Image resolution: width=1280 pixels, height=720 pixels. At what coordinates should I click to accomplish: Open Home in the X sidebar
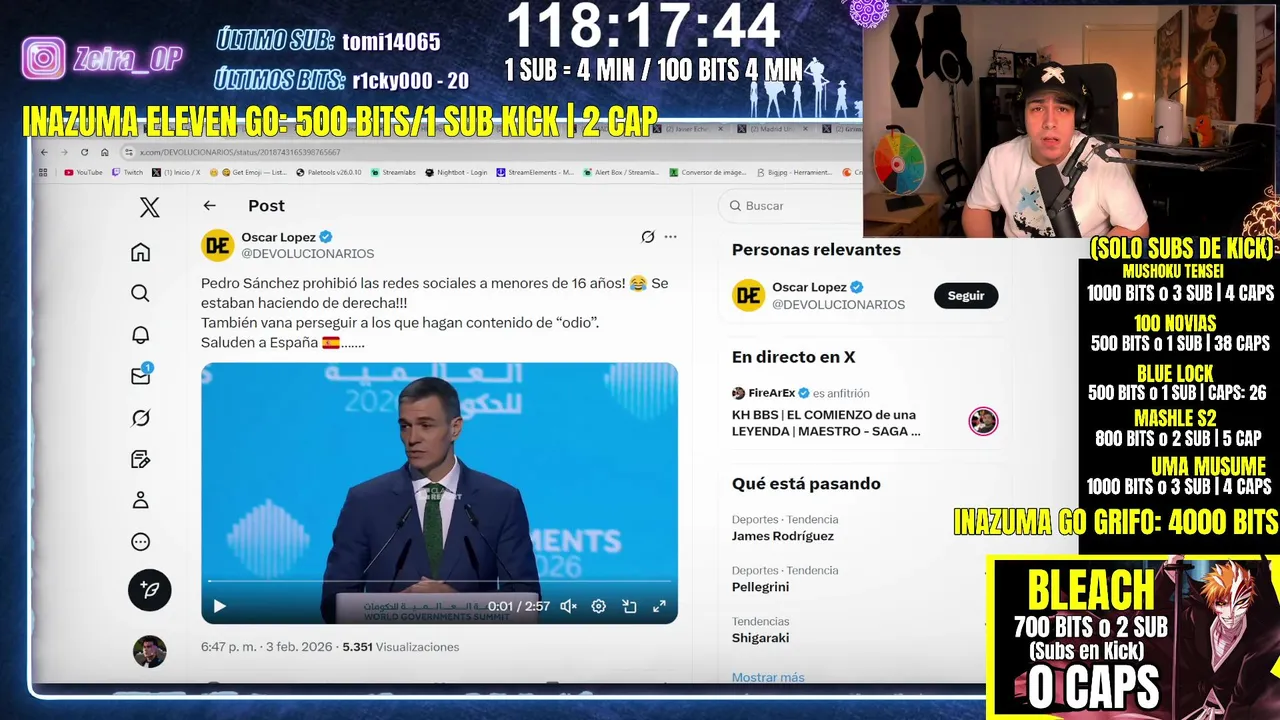click(x=140, y=252)
